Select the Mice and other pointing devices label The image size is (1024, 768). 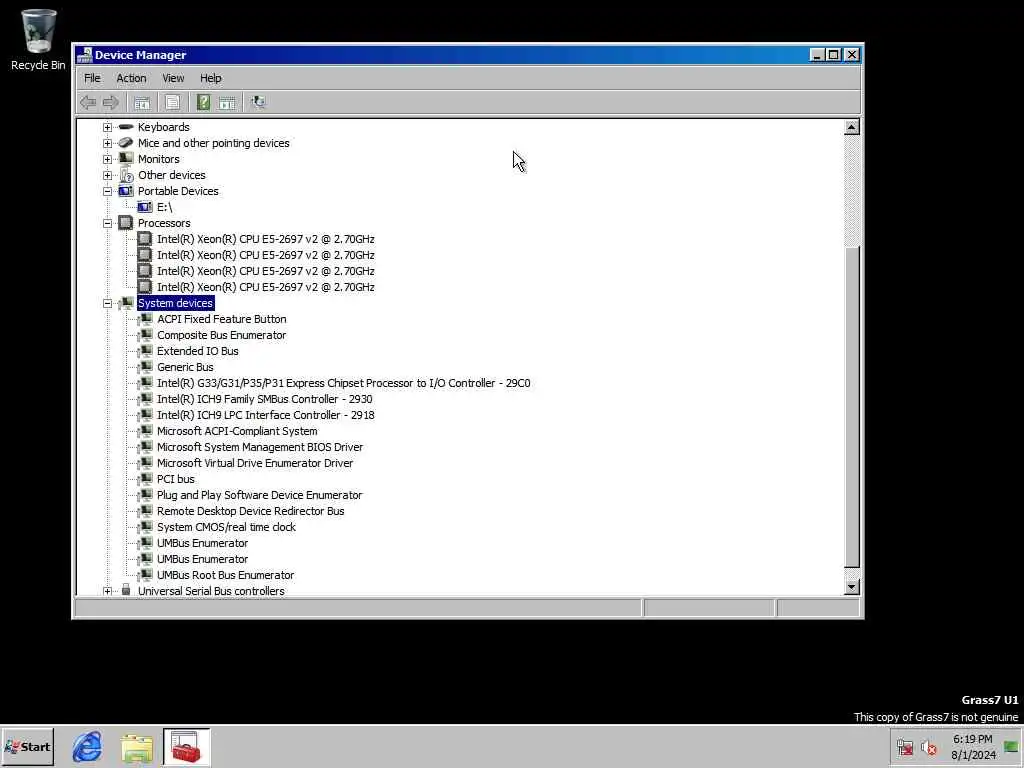[214, 143]
